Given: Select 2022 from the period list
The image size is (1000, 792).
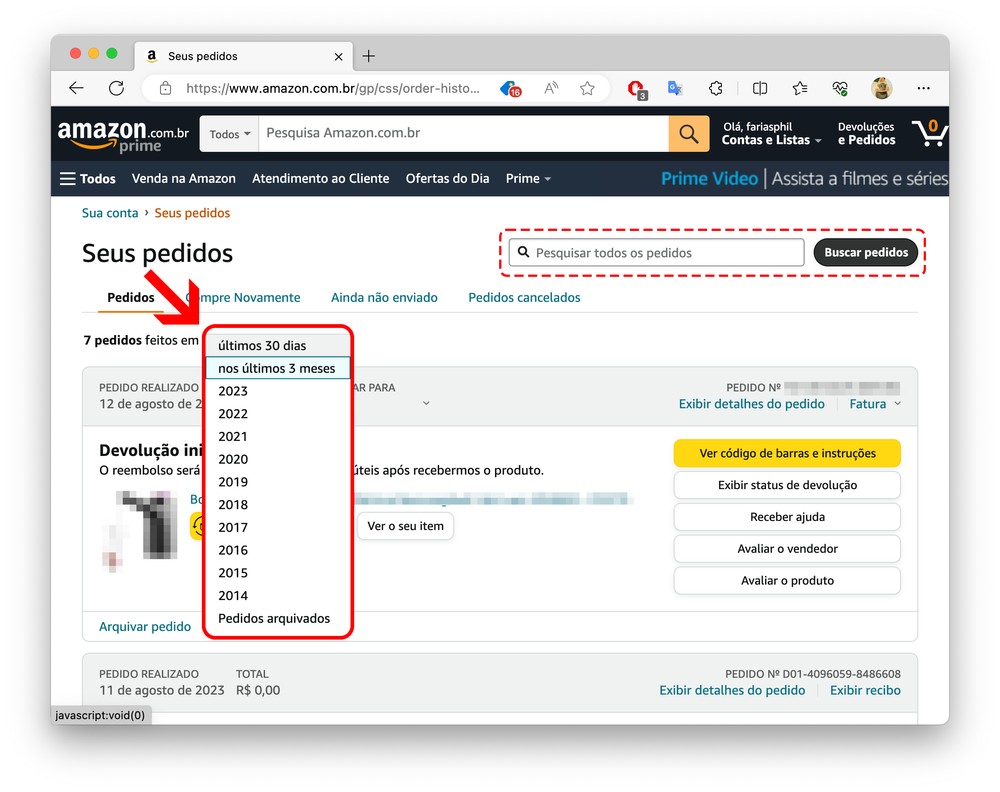Looking at the screenshot, I should click(x=233, y=414).
